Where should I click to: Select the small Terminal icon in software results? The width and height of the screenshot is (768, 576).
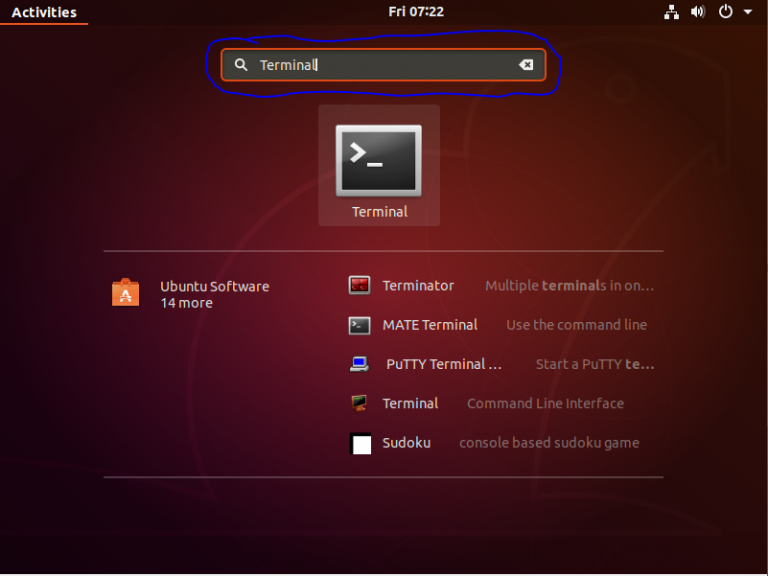[x=360, y=404]
